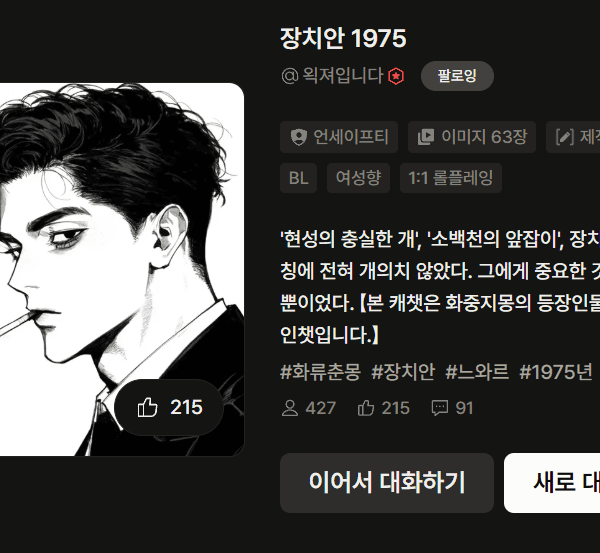Click the user count icon showing 427
Image resolution: width=600 pixels, height=553 pixels.
[290, 408]
